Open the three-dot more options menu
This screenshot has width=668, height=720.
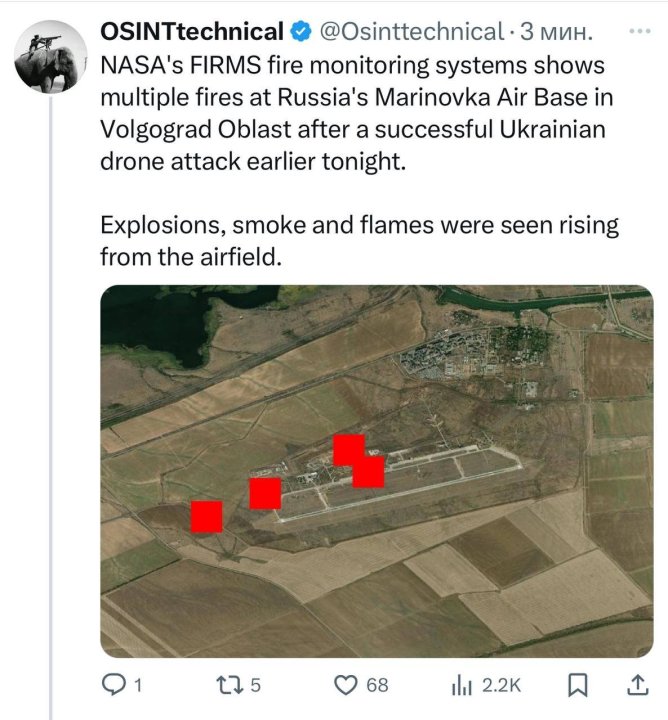coord(637,32)
